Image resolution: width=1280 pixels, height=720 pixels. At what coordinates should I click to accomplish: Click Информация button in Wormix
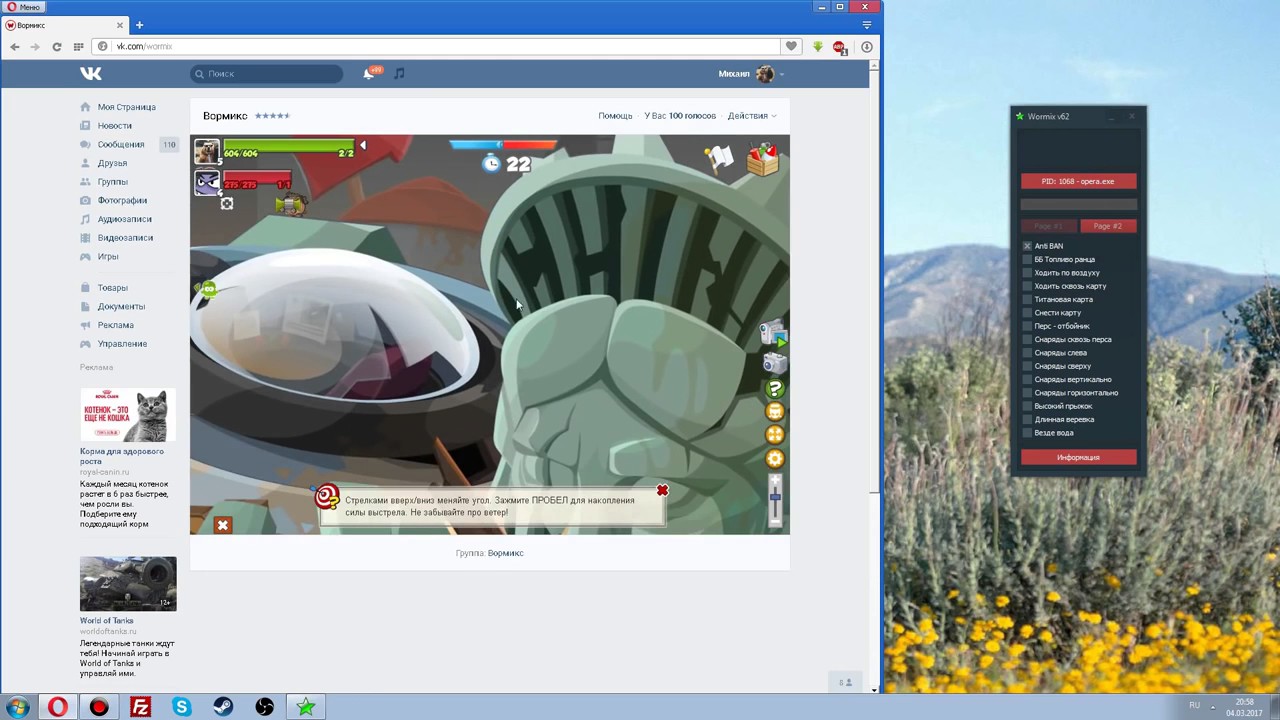1078,457
